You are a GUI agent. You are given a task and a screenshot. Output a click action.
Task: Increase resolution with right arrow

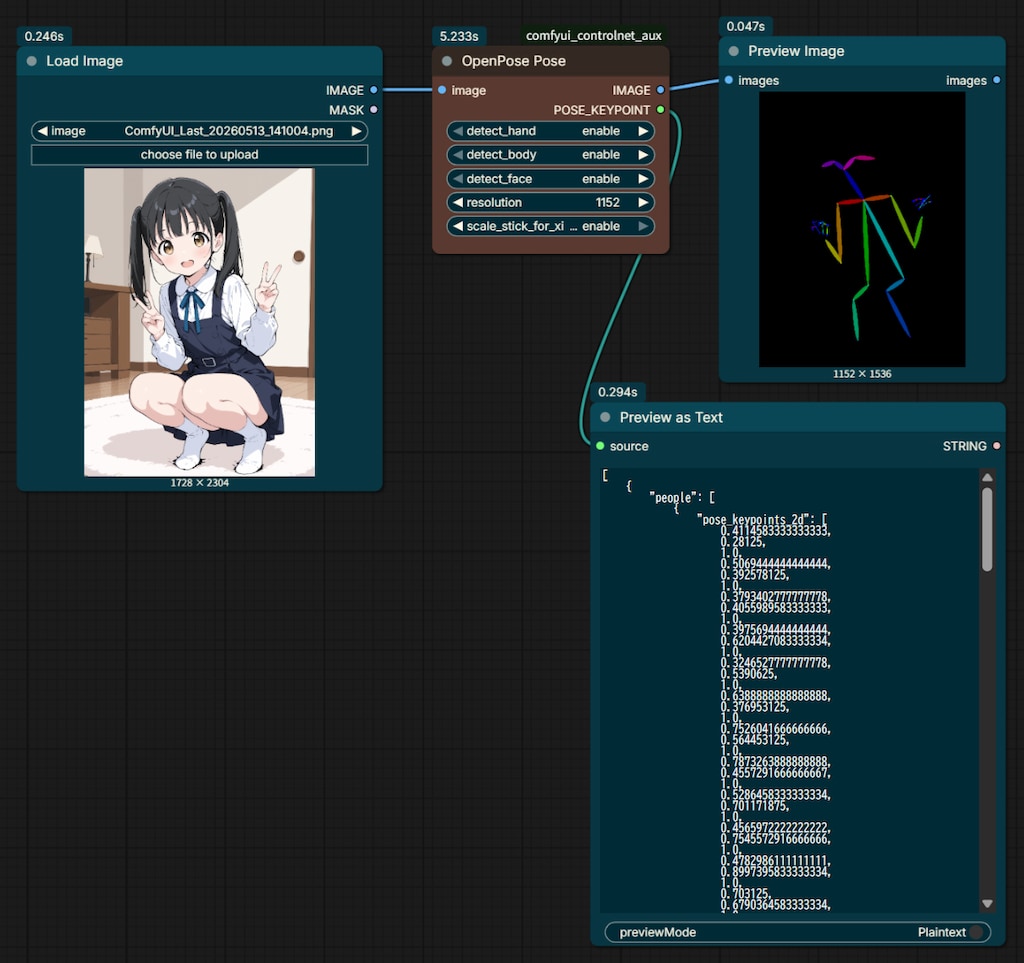[643, 202]
